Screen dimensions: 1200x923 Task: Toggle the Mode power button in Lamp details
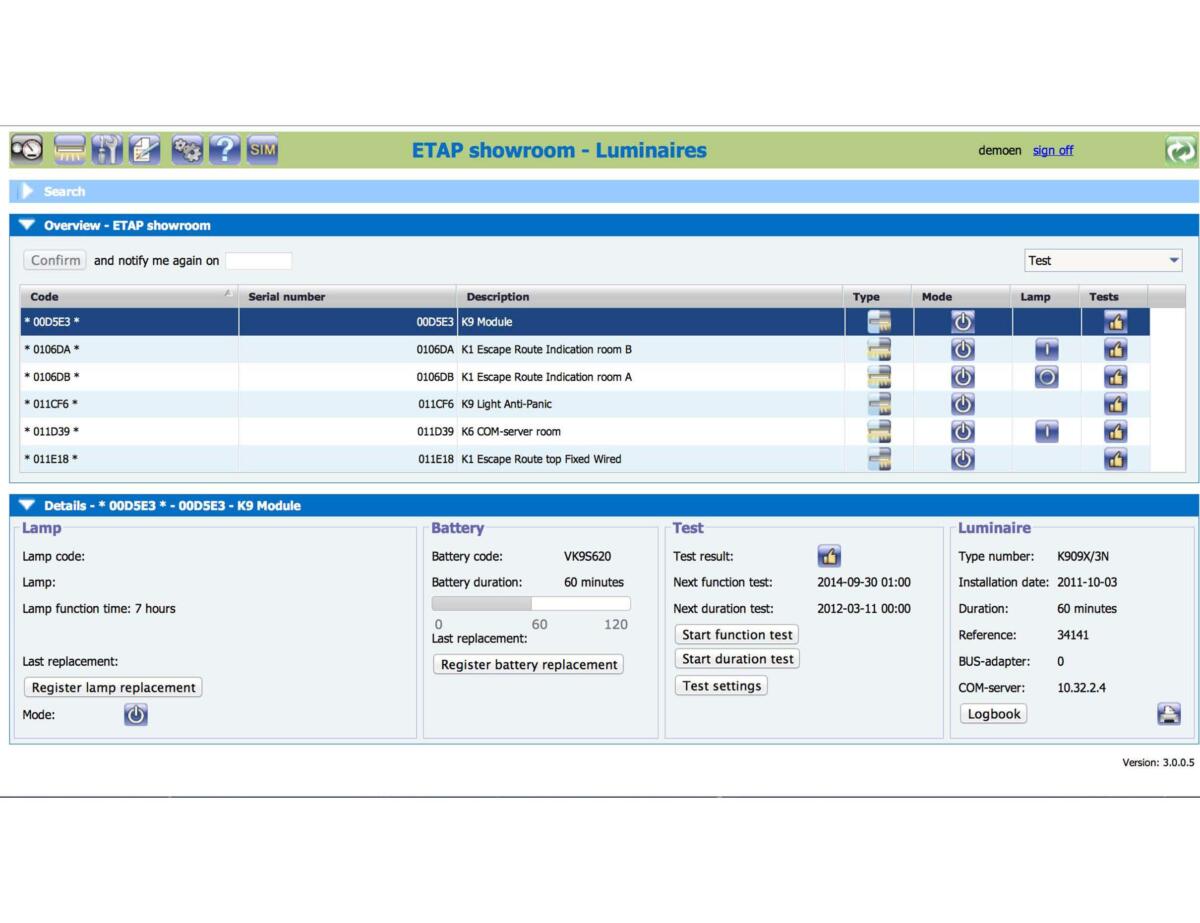(136, 715)
